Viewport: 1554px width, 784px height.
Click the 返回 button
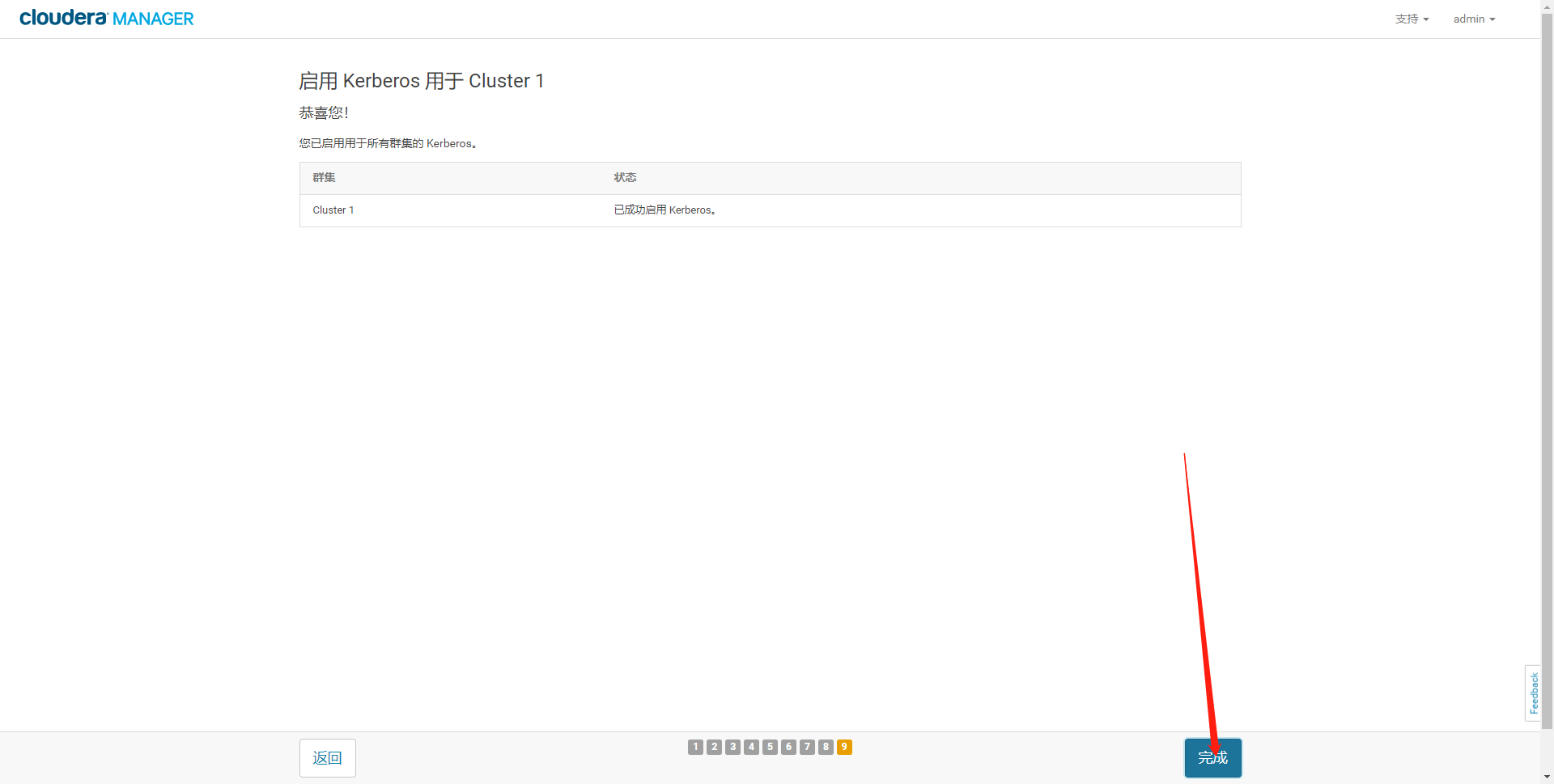point(327,758)
